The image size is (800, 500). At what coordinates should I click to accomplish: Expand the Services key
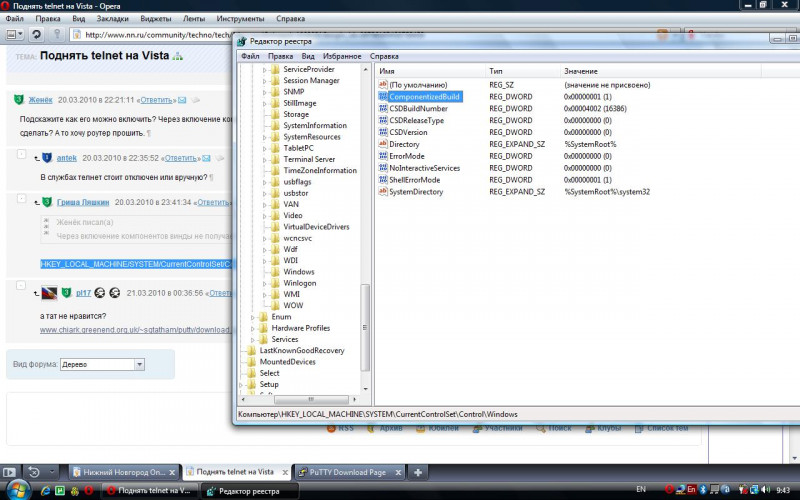click(253, 339)
